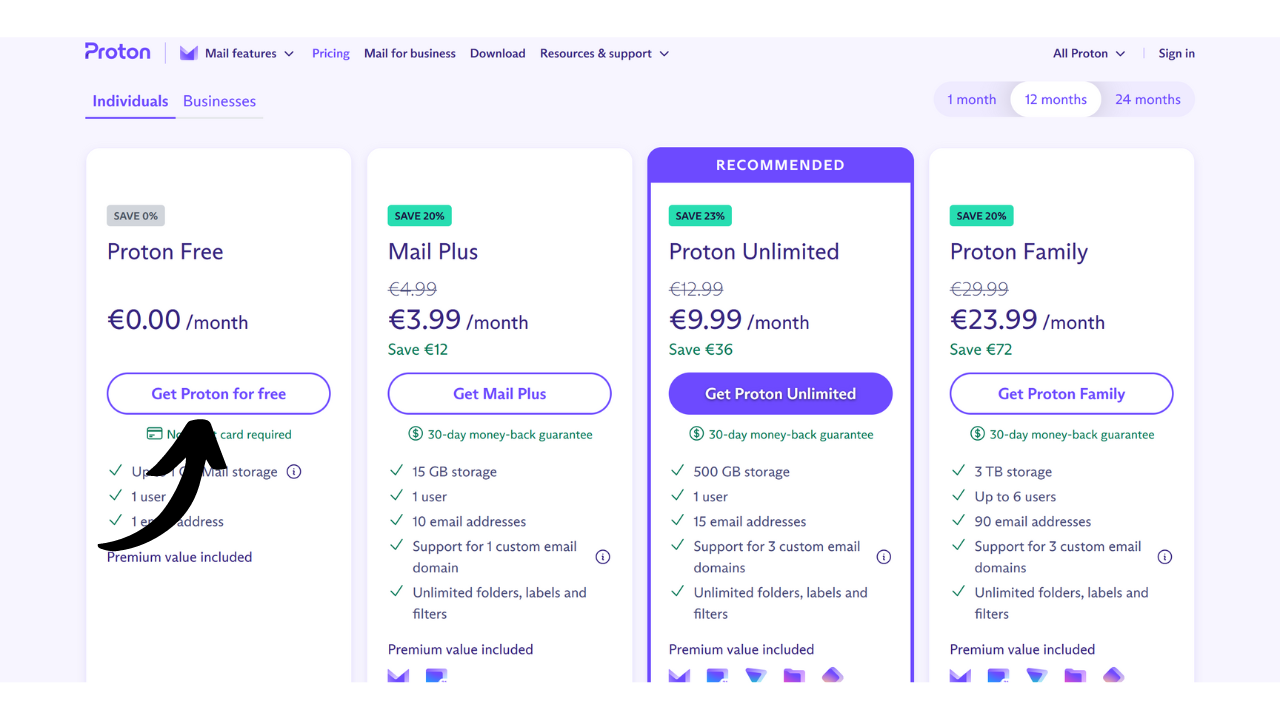Click the info icon beside Free plan storage
1280x720 pixels.
coord(294,472)
